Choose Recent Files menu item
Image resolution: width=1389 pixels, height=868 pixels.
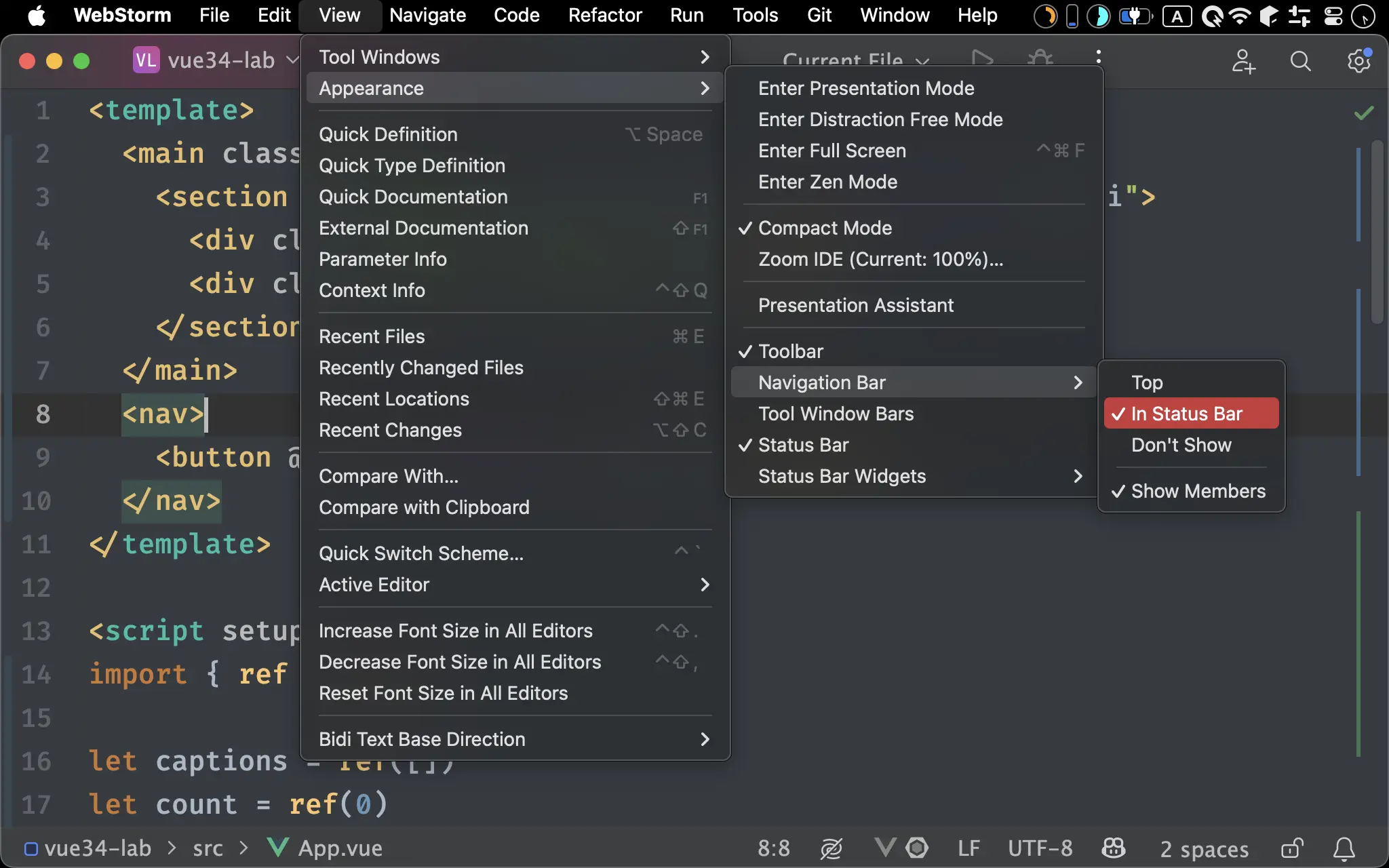515,336
